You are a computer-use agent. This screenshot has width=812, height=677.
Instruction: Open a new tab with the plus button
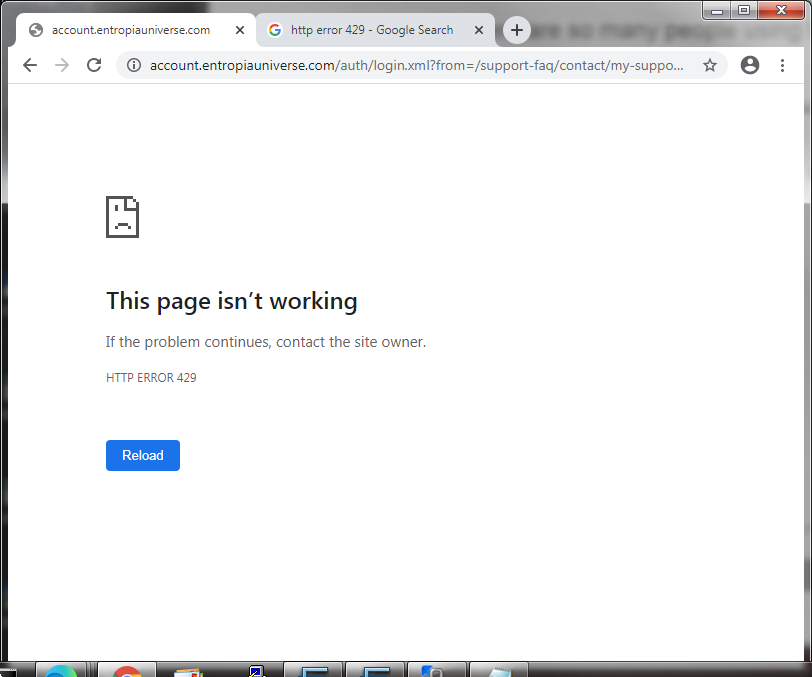pos(516,30)
